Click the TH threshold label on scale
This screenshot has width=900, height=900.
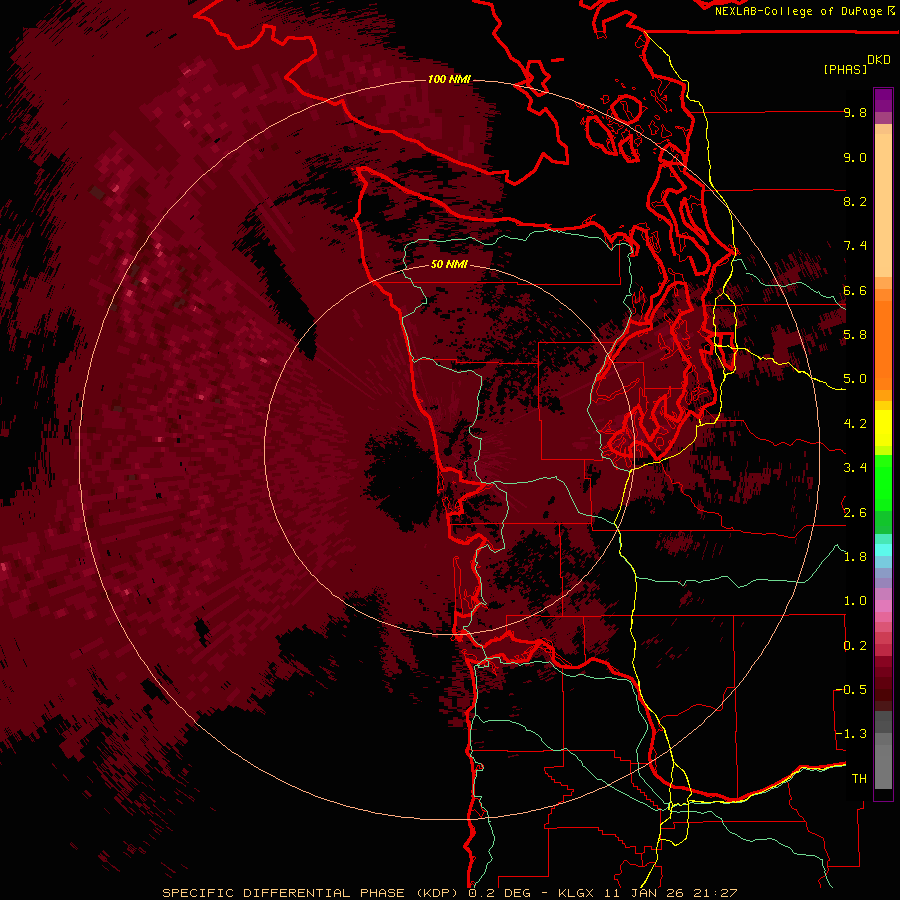click(859, 779)
